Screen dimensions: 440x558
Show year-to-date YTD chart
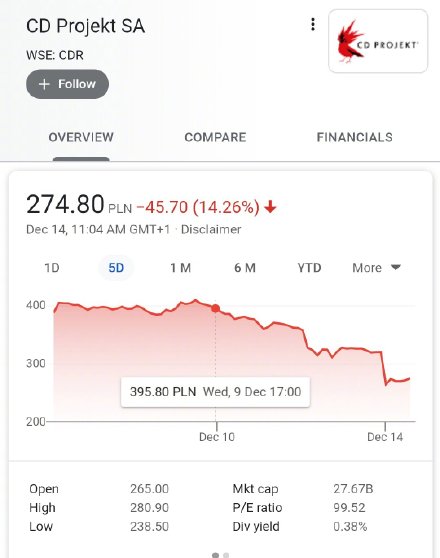pyautogui.click(x=309, y=268)
